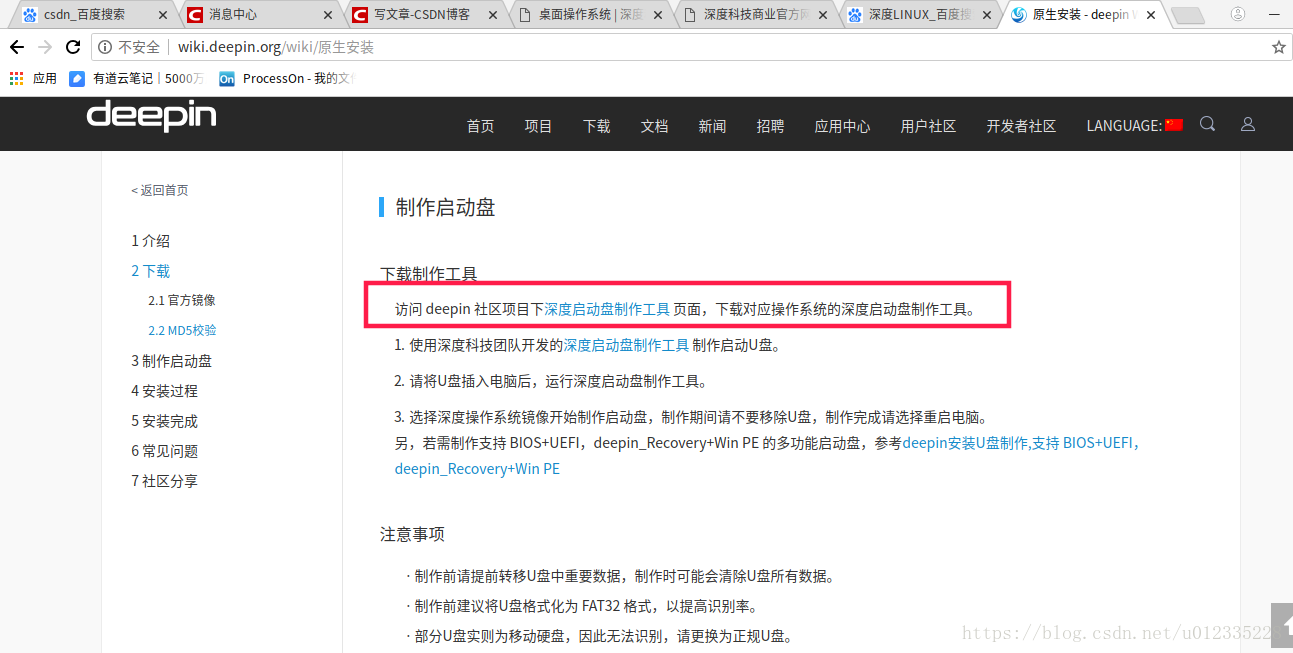Click the 制作启动盘 section heading
This screenshot has width=1293, height=653.
point(445,207)
